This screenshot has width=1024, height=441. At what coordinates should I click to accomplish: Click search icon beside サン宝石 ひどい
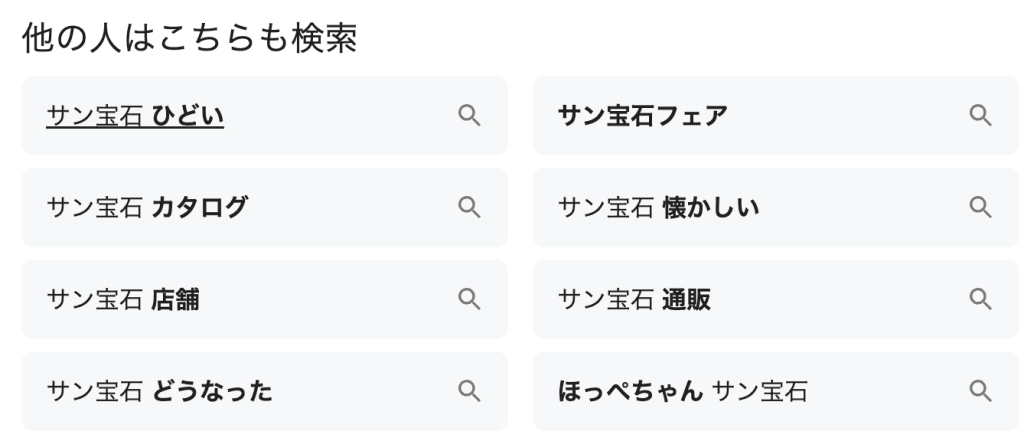click(x=469, y=116)
